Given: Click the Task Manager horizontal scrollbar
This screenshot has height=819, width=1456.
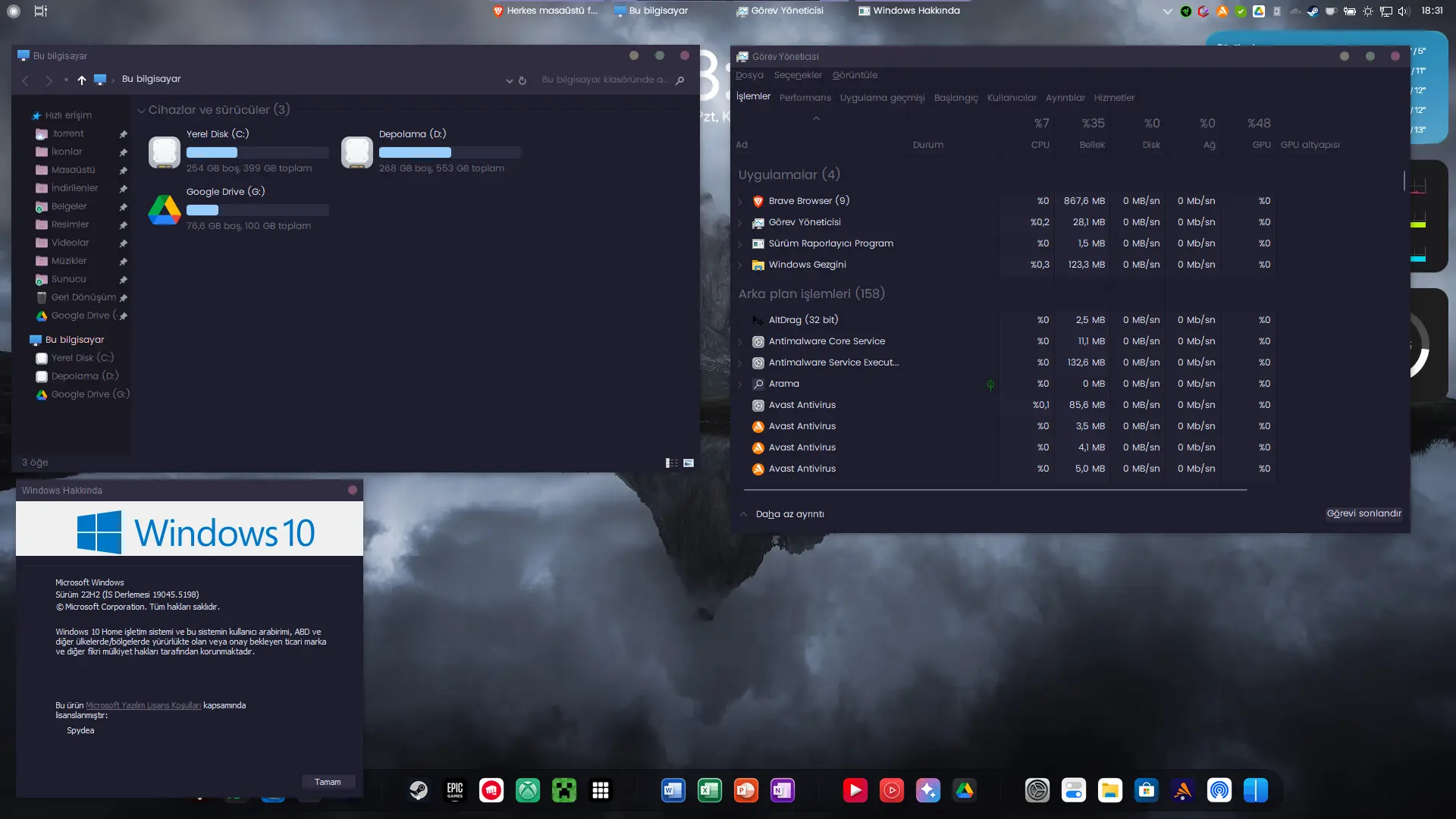Looking at the screenshot, I should coord(996,491).
